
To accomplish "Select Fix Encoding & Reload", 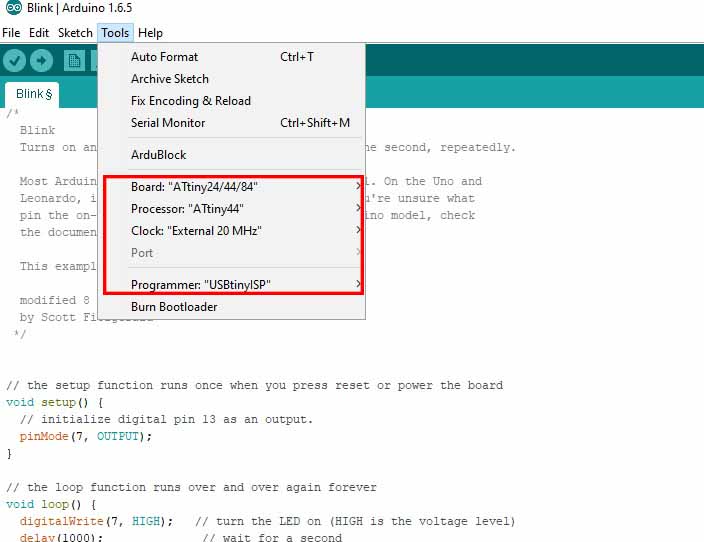I will click(231, 101).
